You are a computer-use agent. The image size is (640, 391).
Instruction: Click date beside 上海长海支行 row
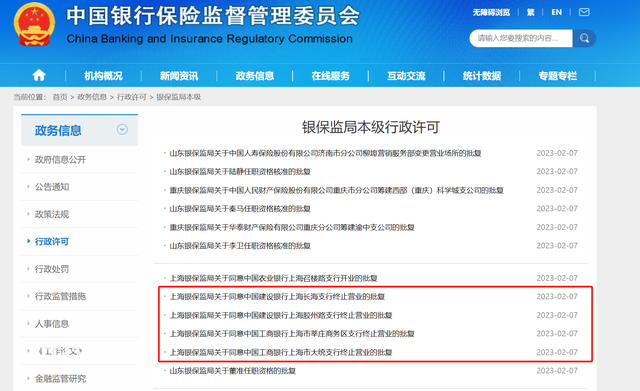pos(557,296)
